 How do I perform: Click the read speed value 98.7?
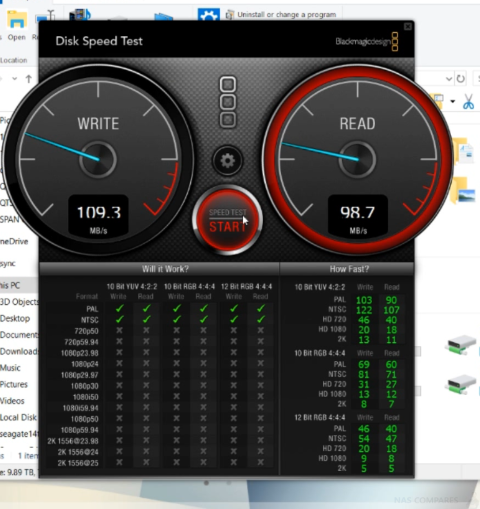point(357,212)
